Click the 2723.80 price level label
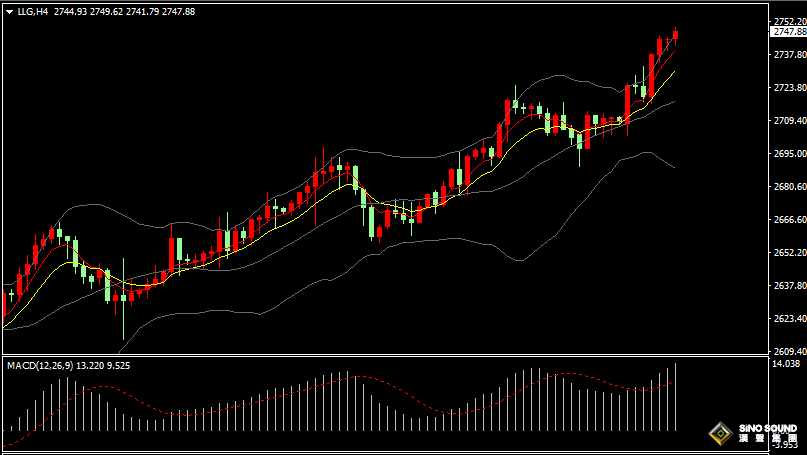This screenshot has height=455, width=807. point(789,88)
